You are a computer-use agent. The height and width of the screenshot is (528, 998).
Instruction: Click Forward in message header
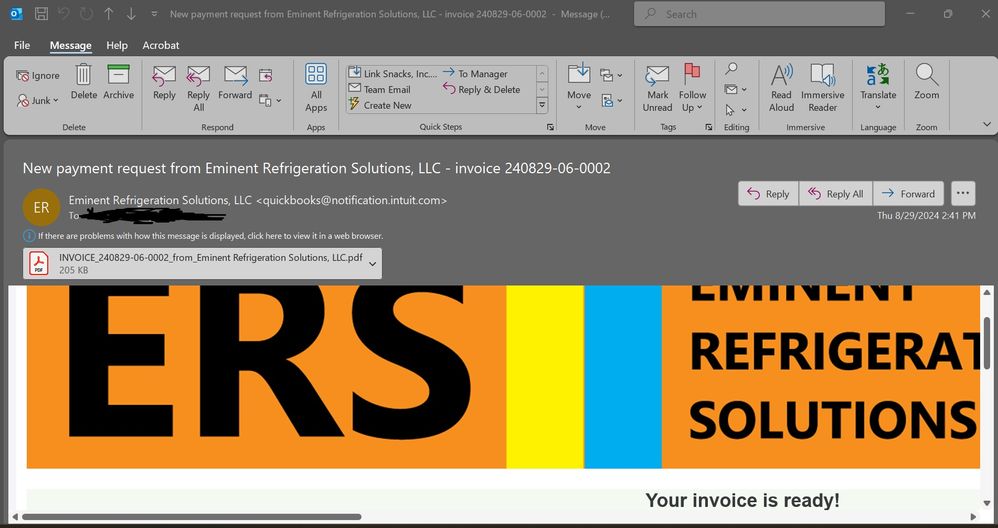pyautogui.click(x=908, y=193)
